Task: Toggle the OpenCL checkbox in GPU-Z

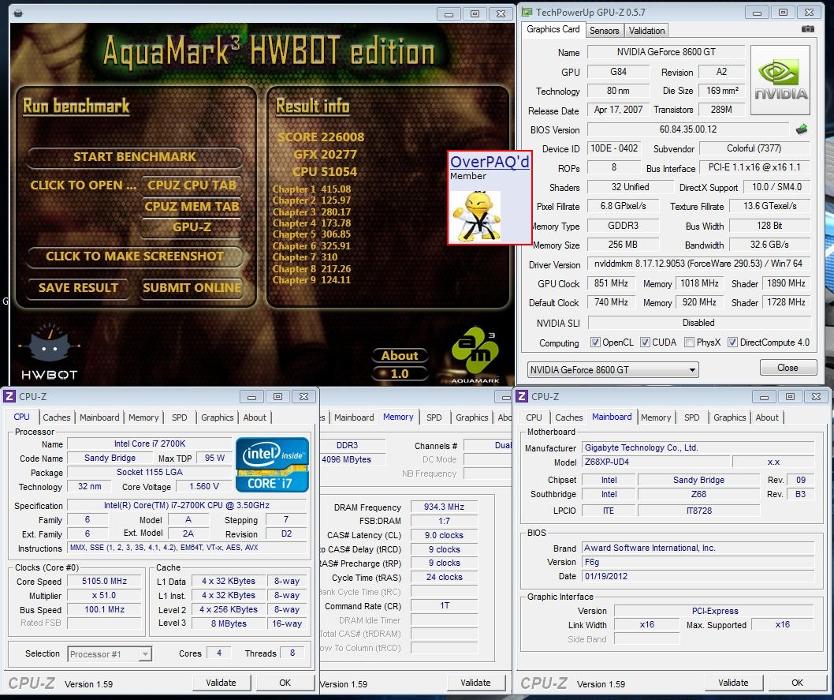Action: 596,342
